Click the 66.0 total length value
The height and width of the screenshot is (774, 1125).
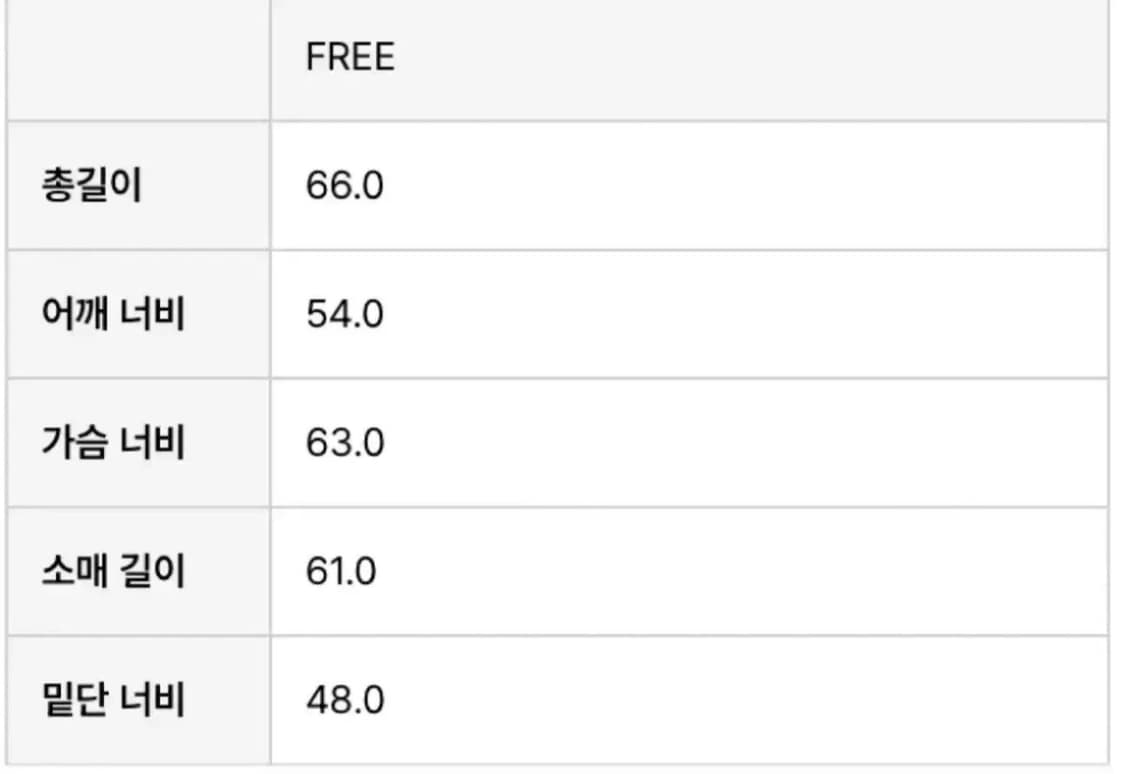pos(344,186)
